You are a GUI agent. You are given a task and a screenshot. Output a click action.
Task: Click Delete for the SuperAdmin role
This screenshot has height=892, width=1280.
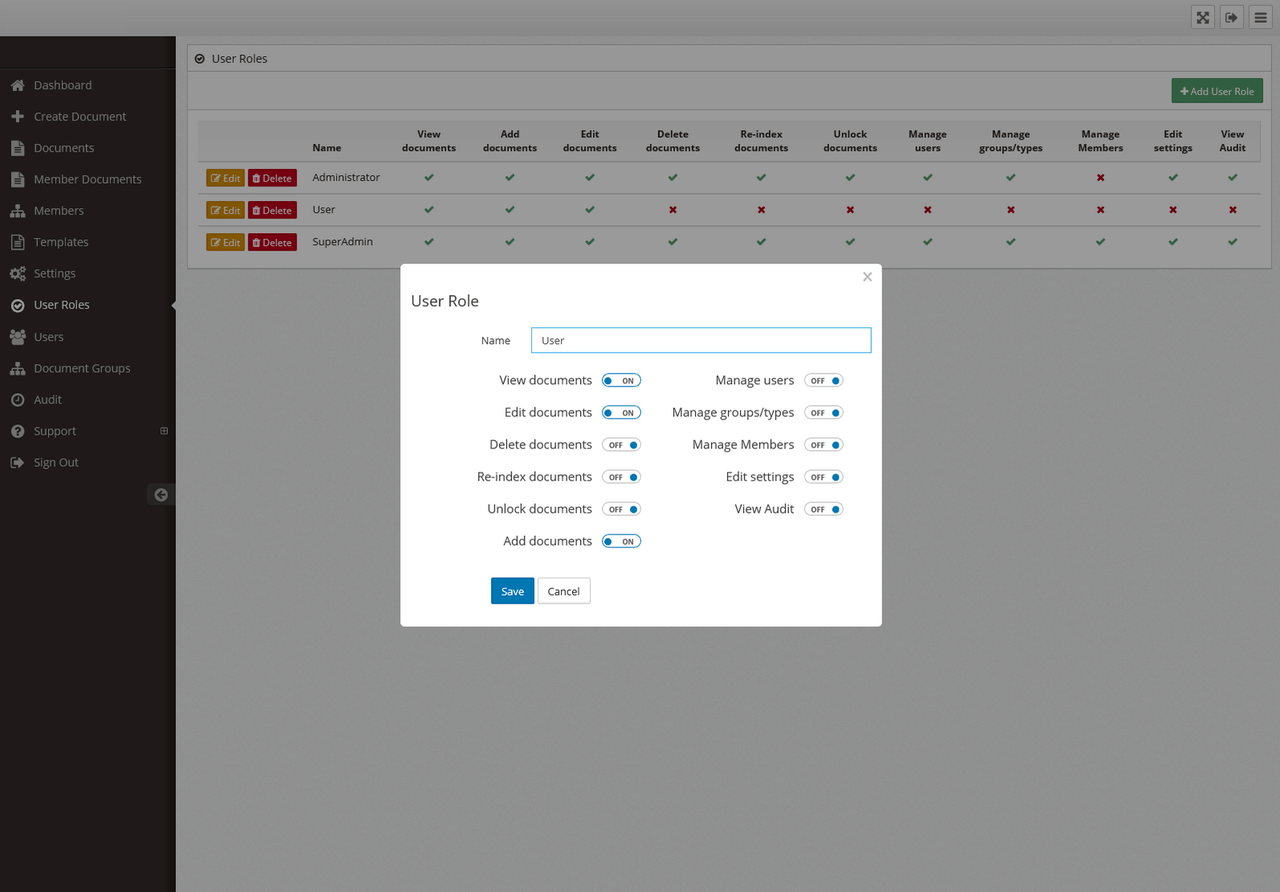(x=272, y=242)
